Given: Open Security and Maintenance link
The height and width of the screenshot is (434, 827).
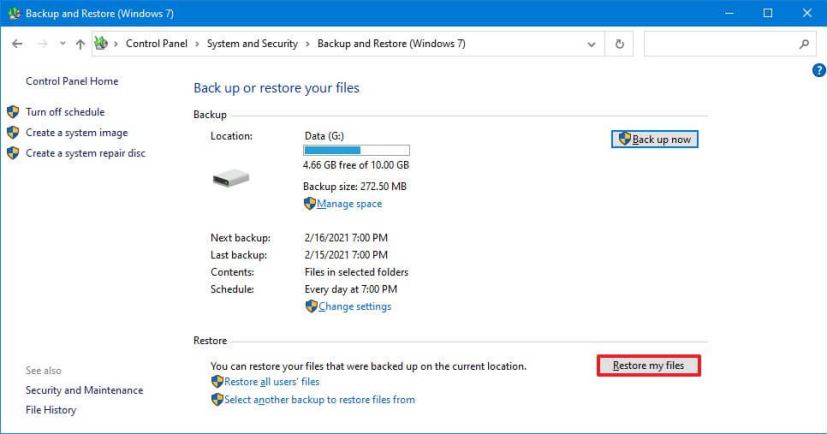Looking at the screenshot, I should (x=84, y=390).
